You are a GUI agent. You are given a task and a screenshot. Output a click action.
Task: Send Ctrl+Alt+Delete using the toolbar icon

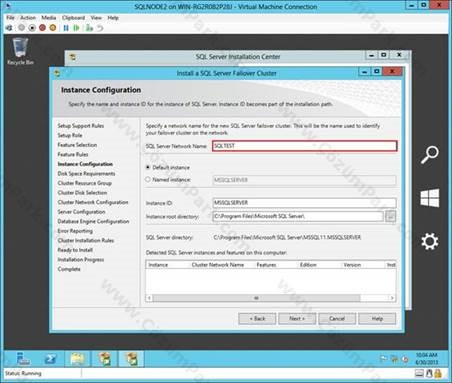9,28
